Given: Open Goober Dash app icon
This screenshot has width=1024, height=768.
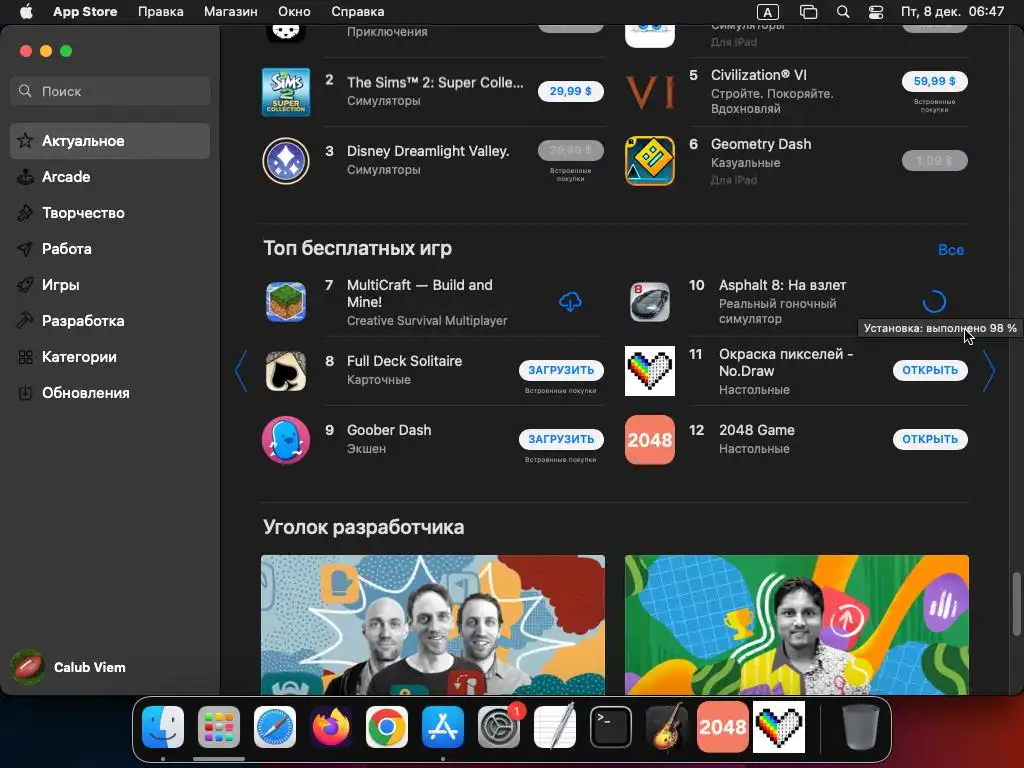Looking at the screenshot, I should pyautogui.click(x=286, y=440).
